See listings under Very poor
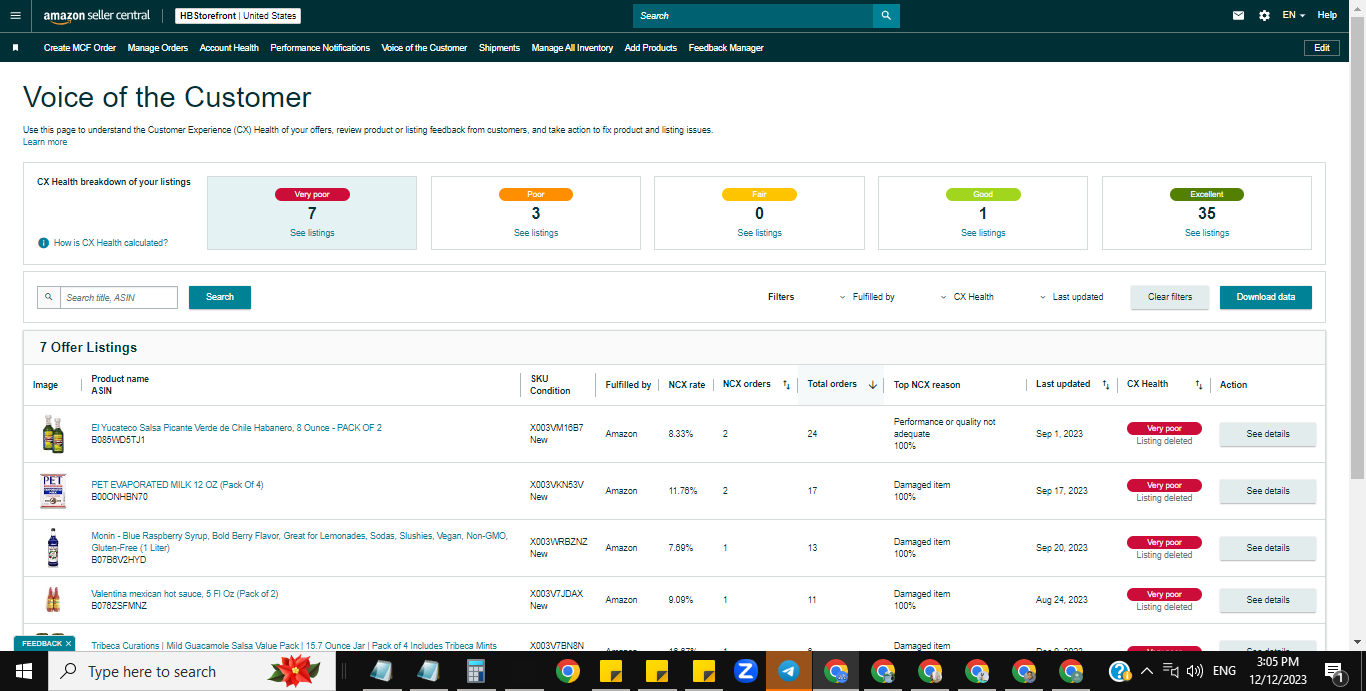Screen dimensions: 1366x691 312,233
